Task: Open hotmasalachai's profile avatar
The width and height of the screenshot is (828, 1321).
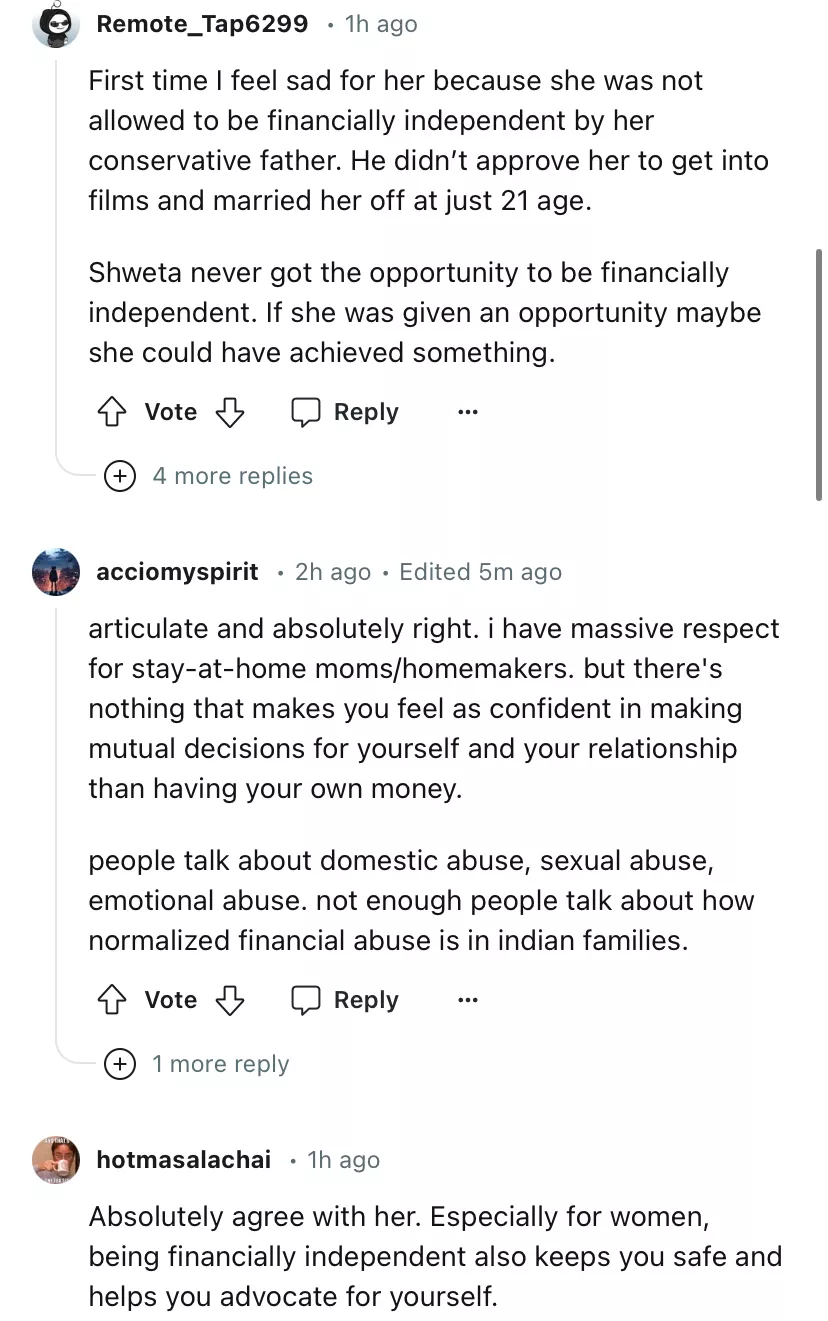Action: 56,1160
